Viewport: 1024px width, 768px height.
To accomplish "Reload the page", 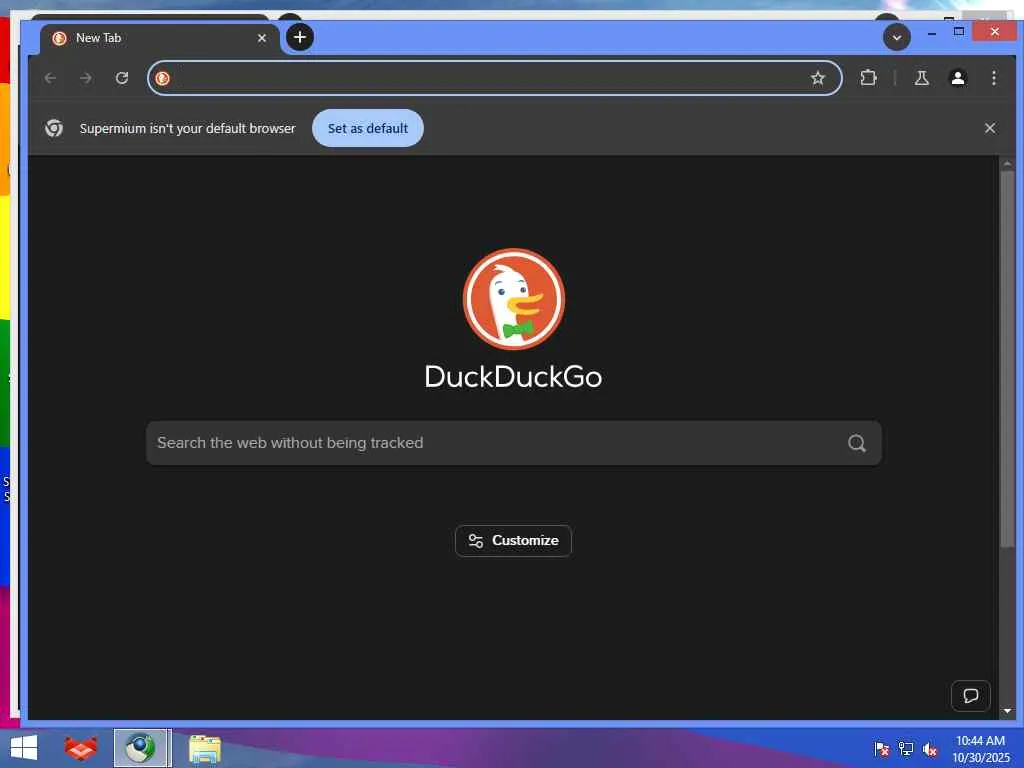I will [121, 78].
